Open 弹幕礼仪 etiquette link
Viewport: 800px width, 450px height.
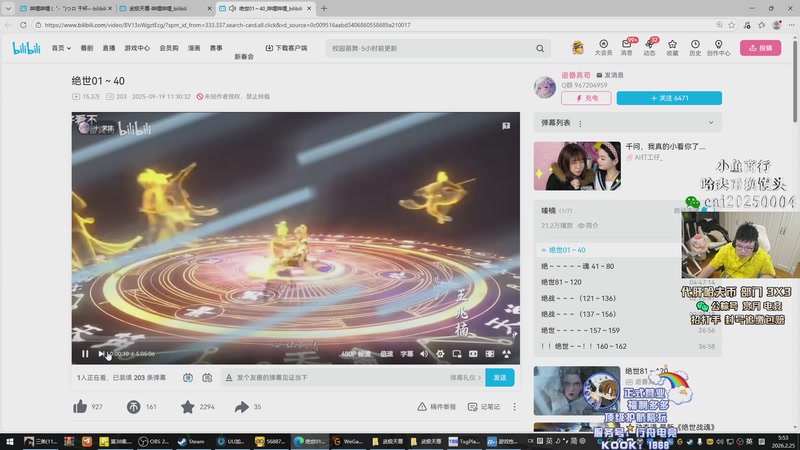[465, 378]
